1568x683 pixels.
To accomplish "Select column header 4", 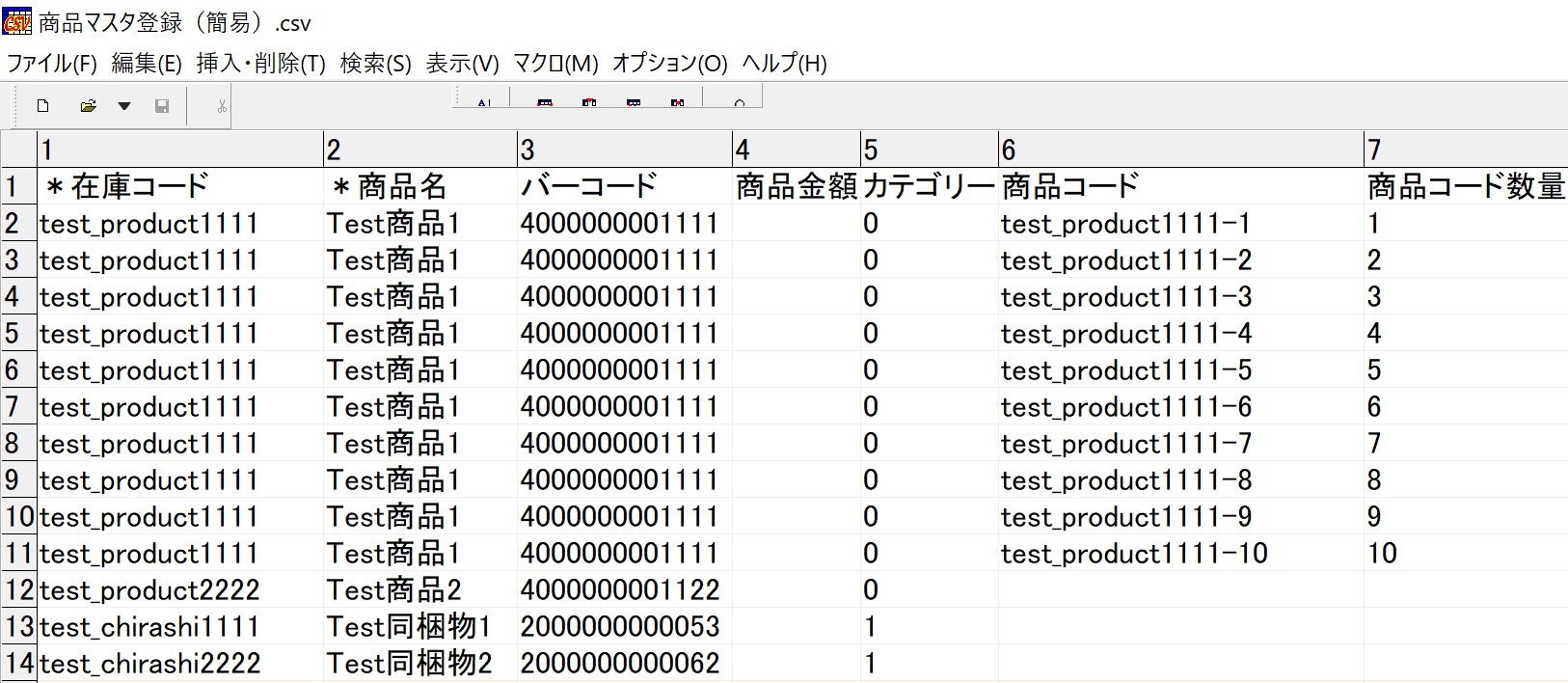I will pyautogui.click(x=797, y=150).
